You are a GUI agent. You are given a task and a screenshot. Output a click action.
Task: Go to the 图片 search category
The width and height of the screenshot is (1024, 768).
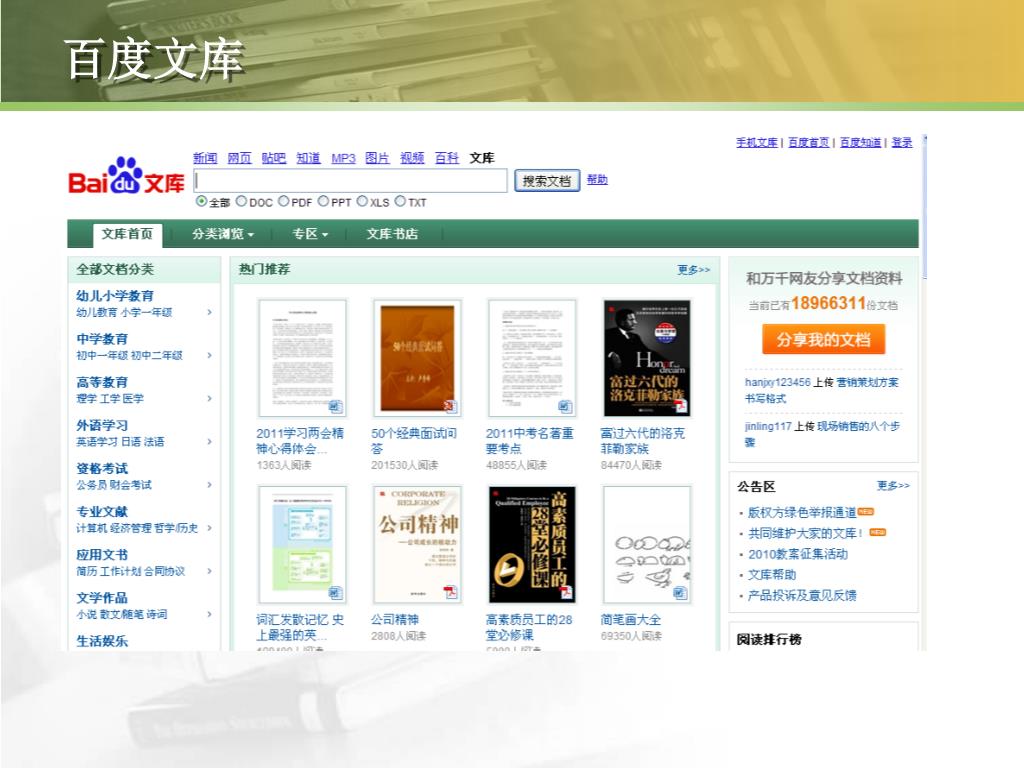pos(377,158)
